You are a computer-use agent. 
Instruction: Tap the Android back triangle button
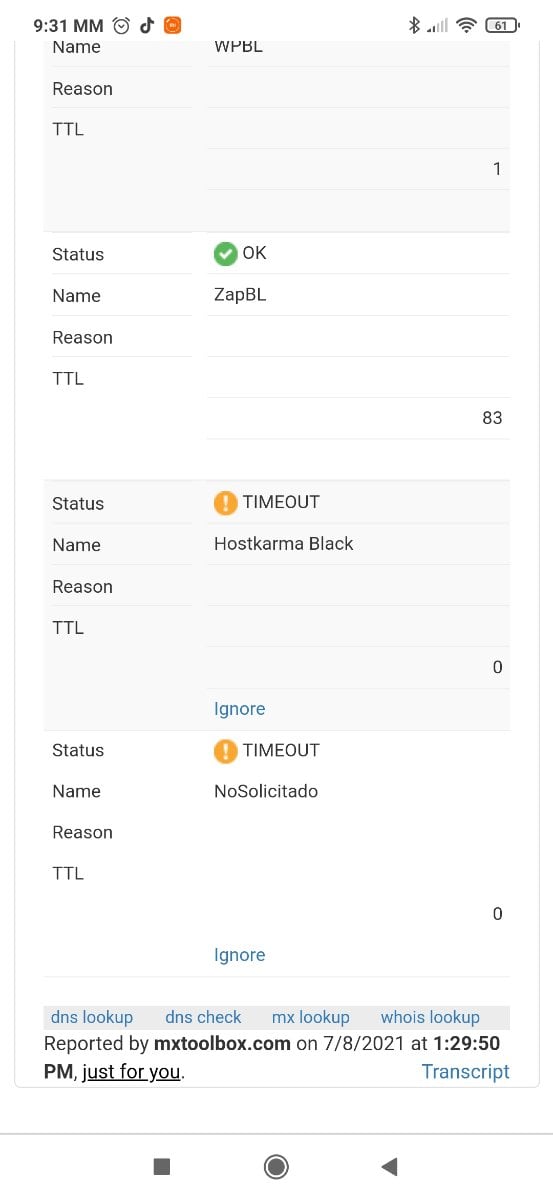[x=390, y=1166]
